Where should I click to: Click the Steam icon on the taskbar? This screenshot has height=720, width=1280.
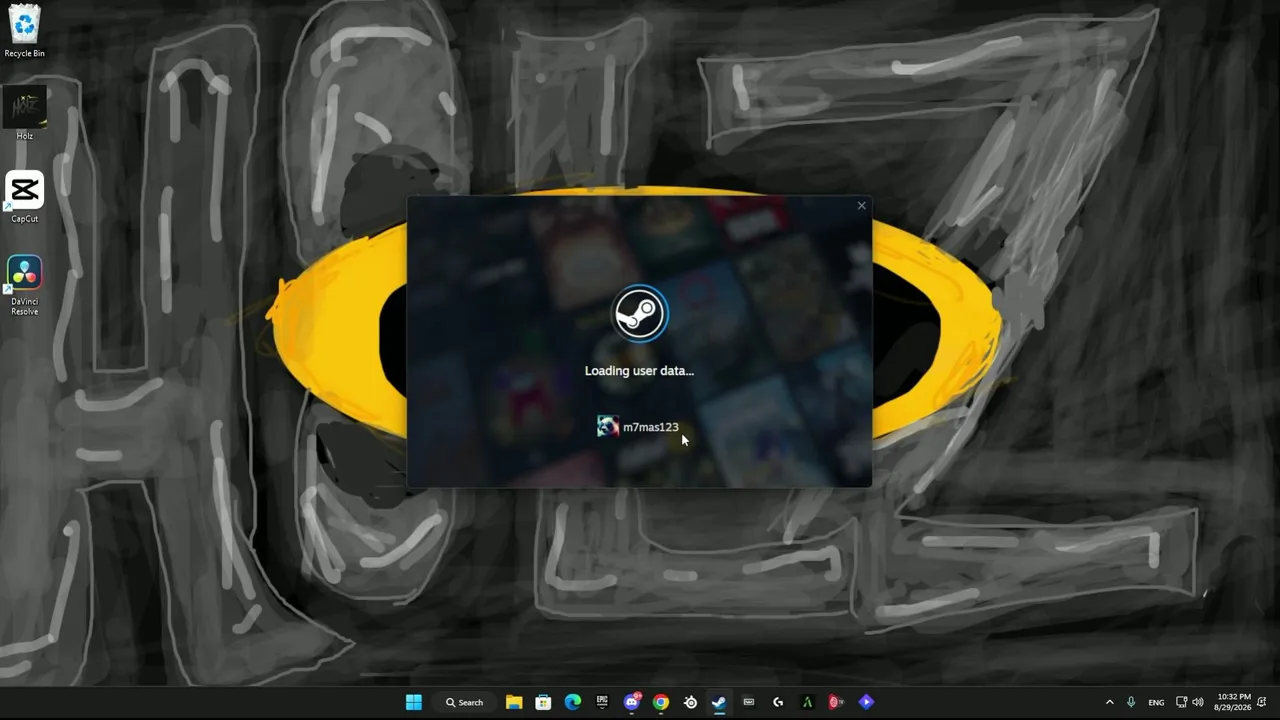pyautogui.click(x=719, y=702)
